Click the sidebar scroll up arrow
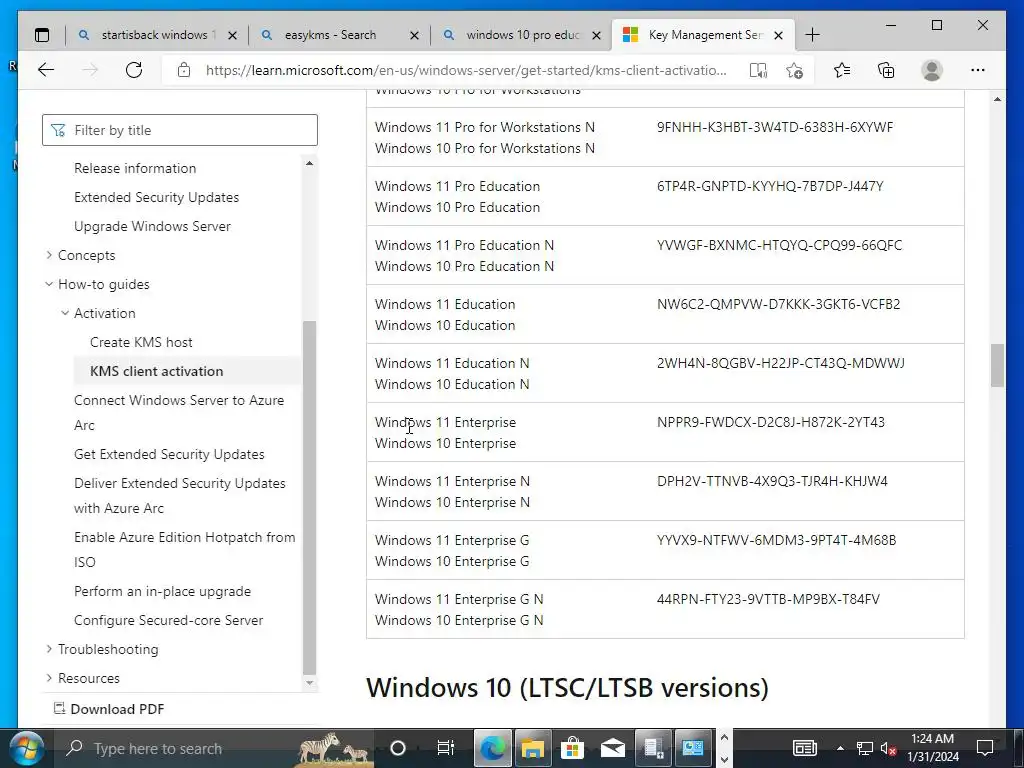 pyautogui.click(x=310, y=163)
